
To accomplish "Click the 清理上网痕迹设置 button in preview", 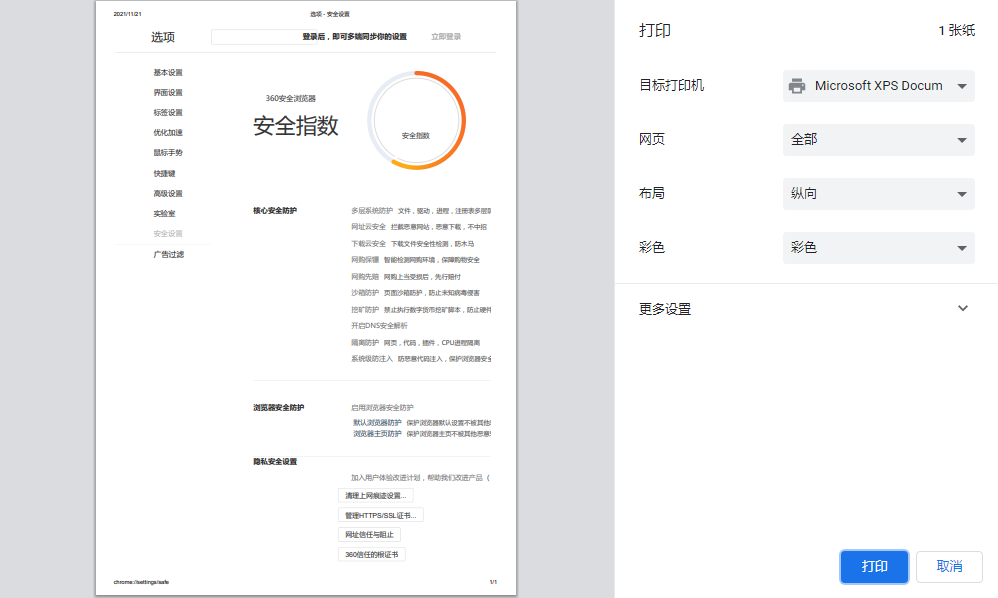I will click(376, 496).
